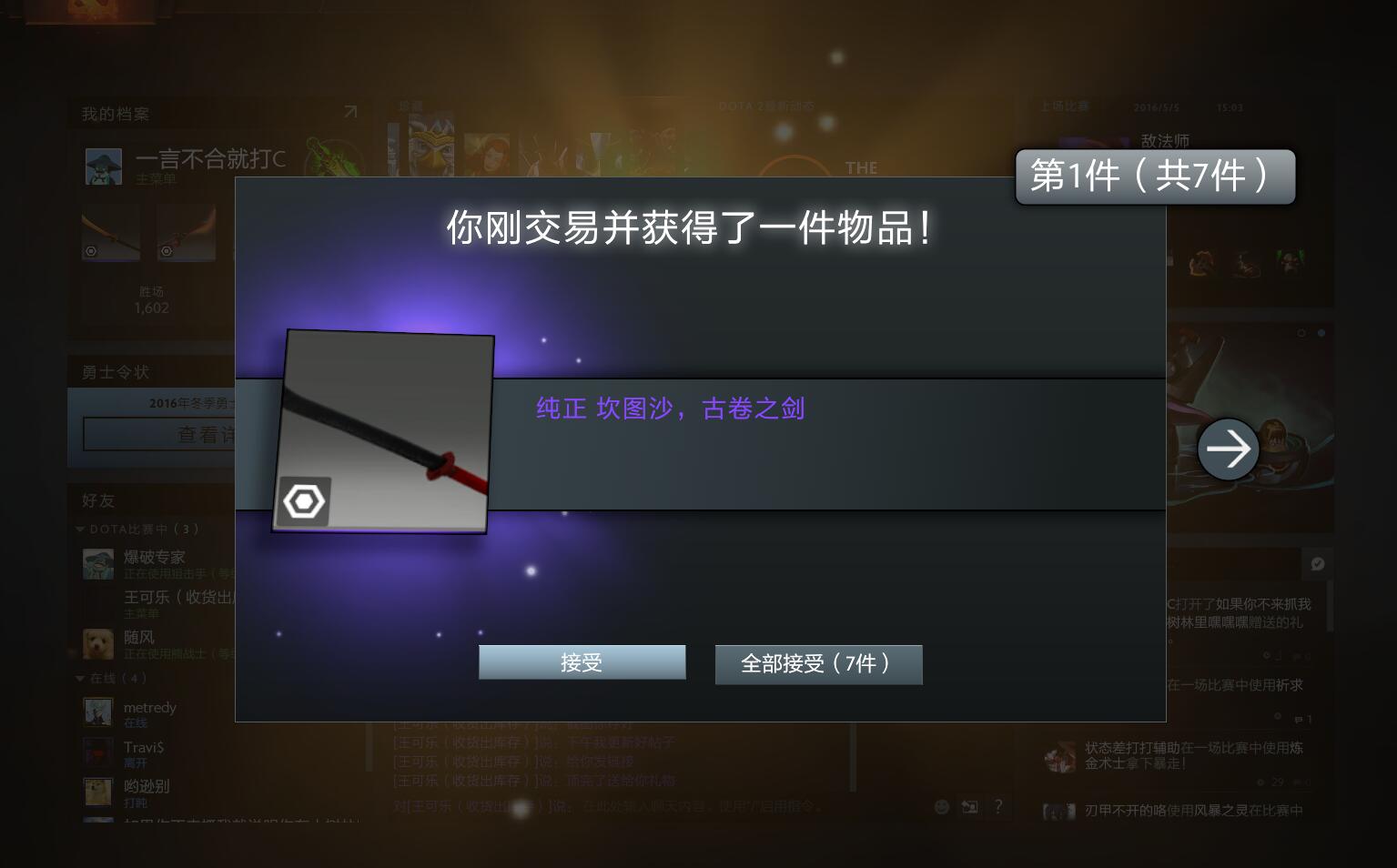This screenshot has width=1397, height=868.
Task: Open profile via arrow icon beside 我的档案
Action: click(x=350, y=112)
